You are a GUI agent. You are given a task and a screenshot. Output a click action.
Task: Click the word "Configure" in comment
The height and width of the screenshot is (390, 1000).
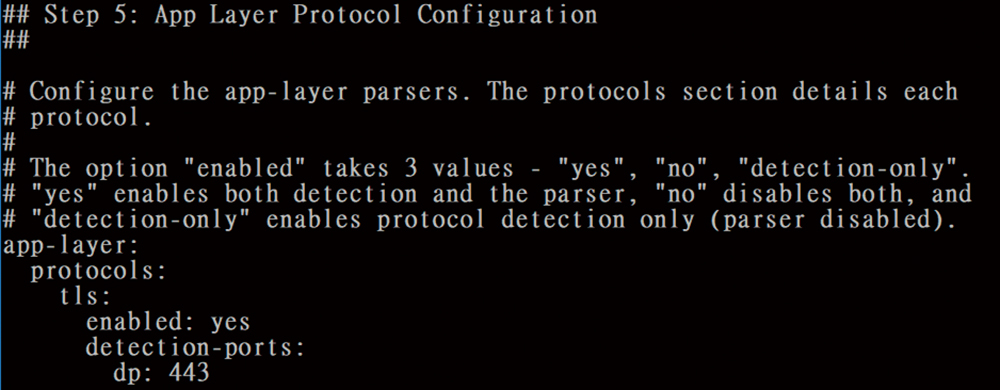91,92
